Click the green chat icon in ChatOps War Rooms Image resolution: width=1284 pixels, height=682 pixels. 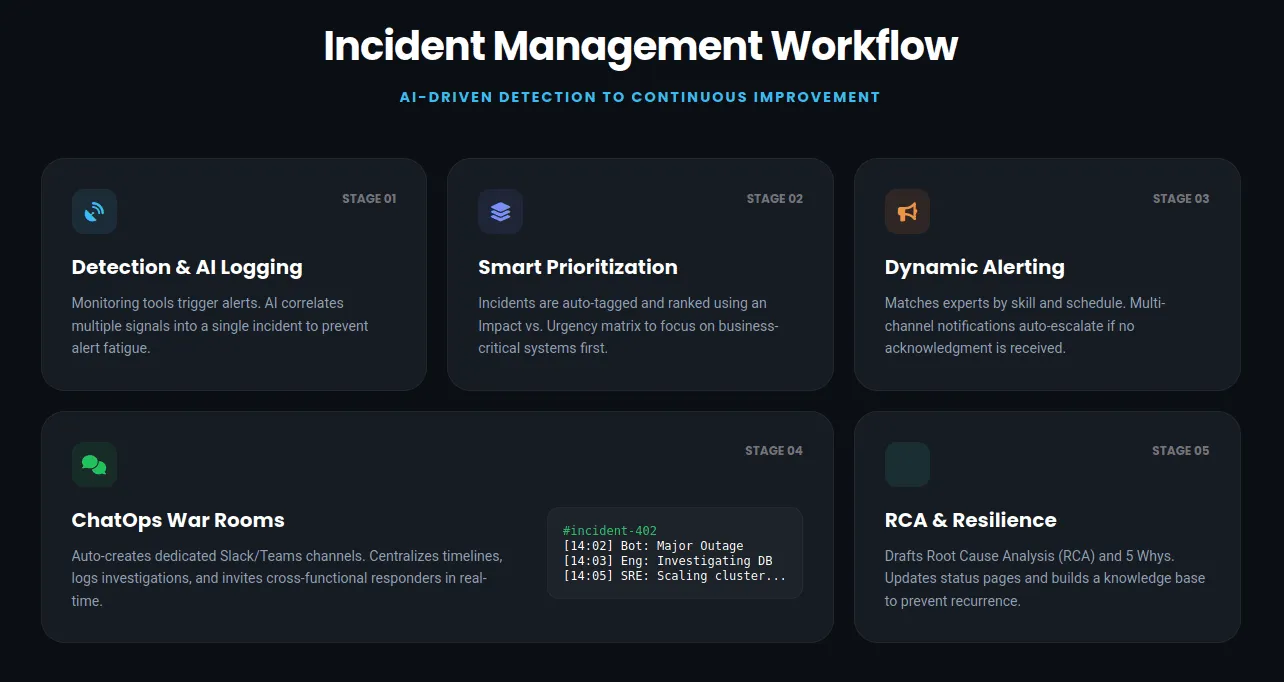(x=94, y=464)
